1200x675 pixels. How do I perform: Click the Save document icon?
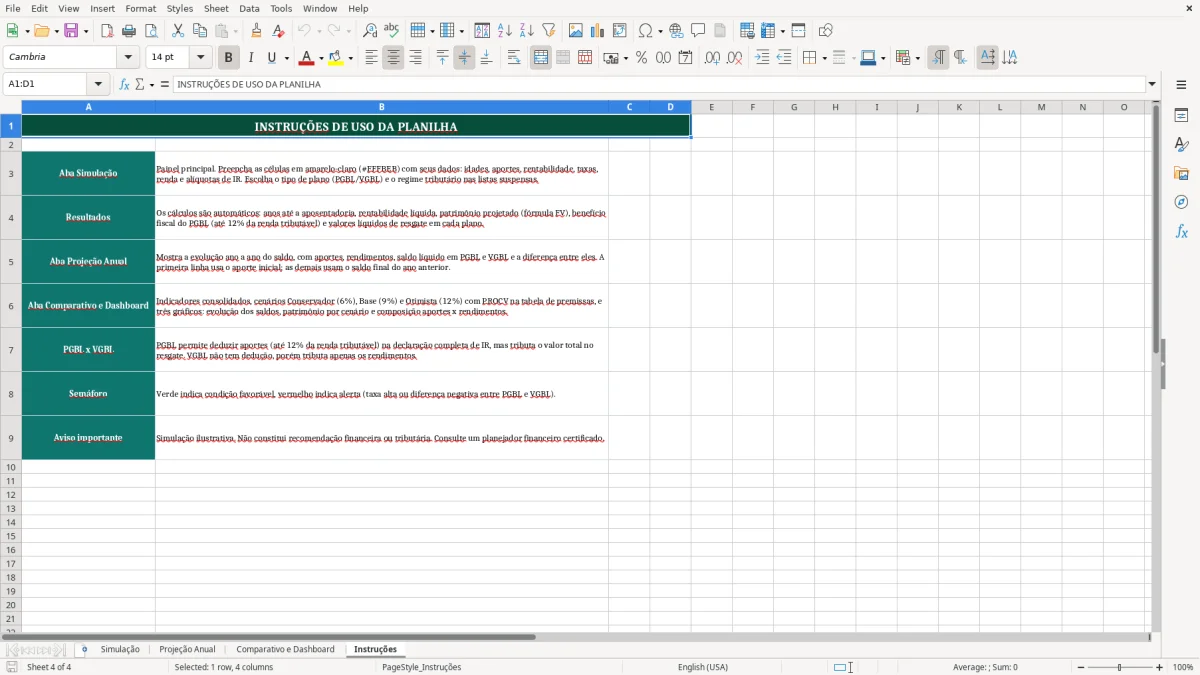tap(71, 31)
